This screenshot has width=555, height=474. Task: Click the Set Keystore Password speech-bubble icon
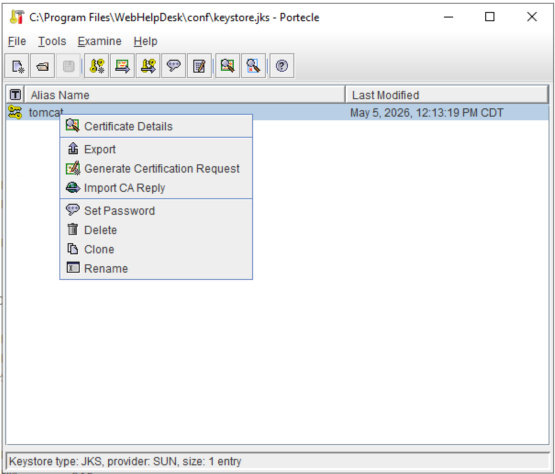[x=173, y=66]
